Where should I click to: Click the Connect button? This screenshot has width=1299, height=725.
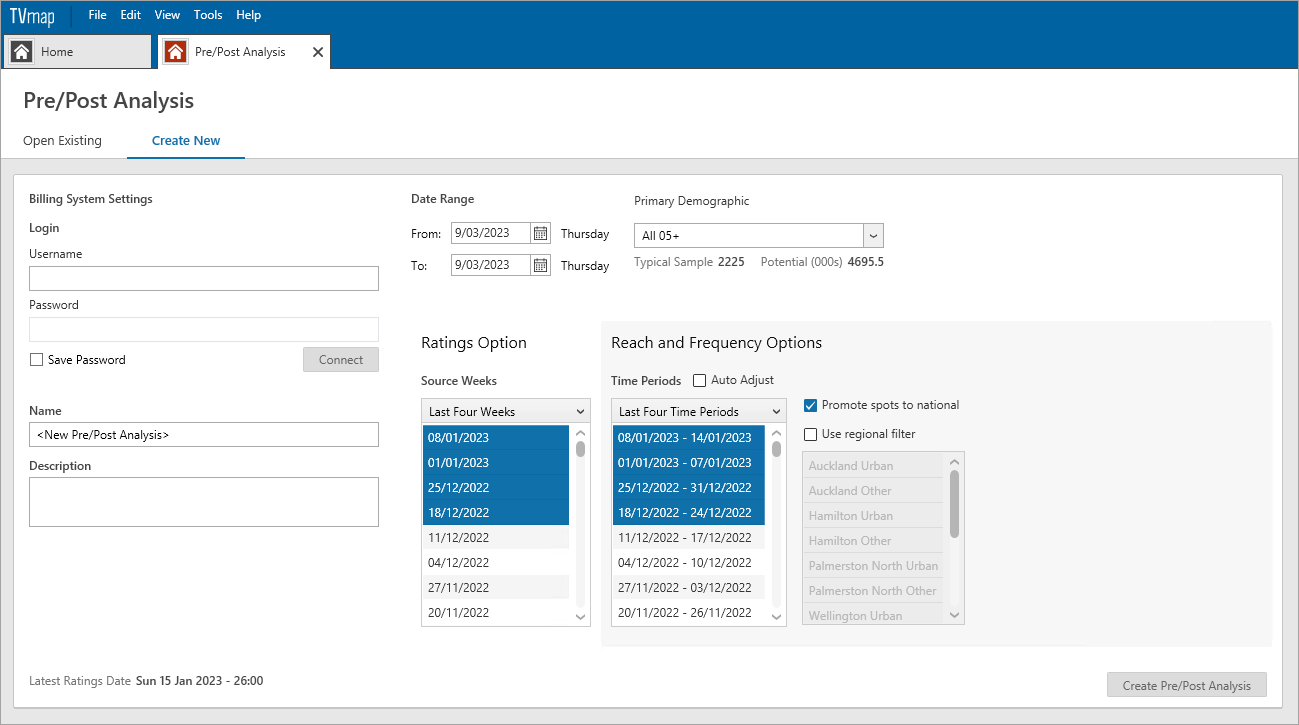pyautogui.click(x=341, y=360)
